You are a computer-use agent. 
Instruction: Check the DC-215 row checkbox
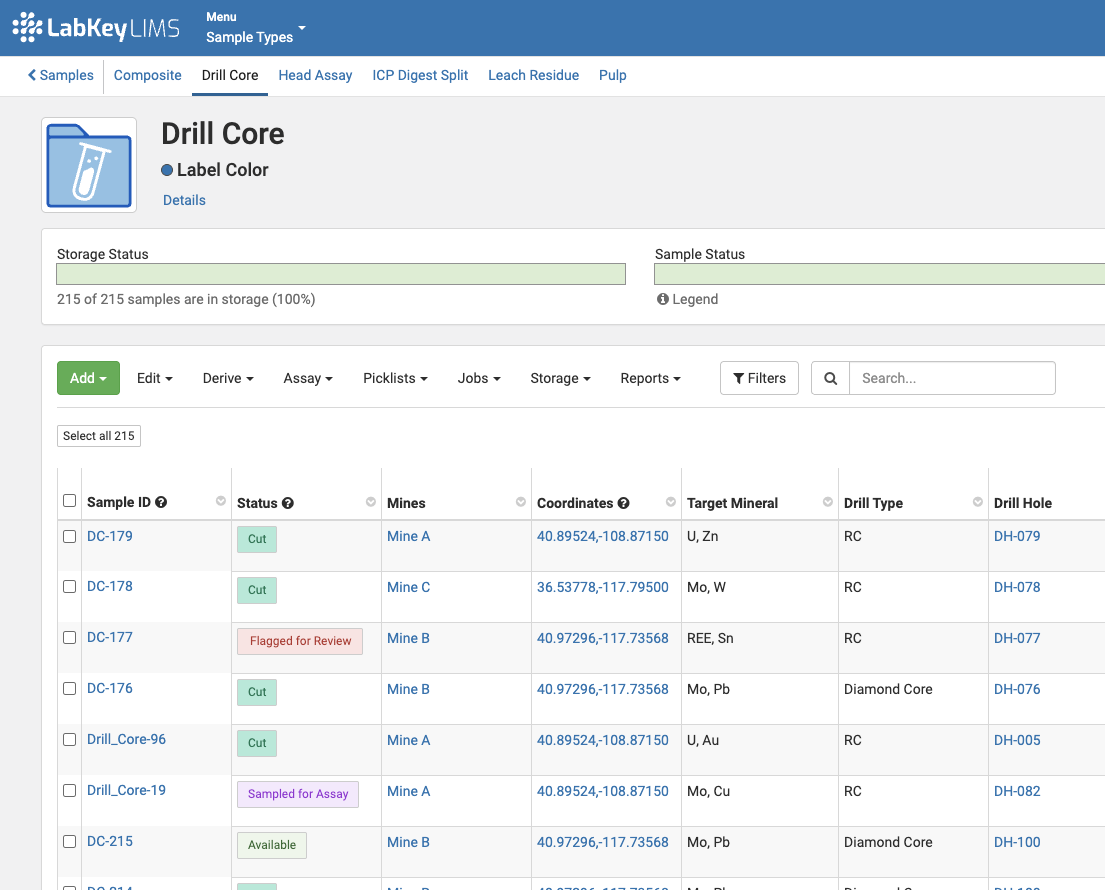(x=69, y=841)
